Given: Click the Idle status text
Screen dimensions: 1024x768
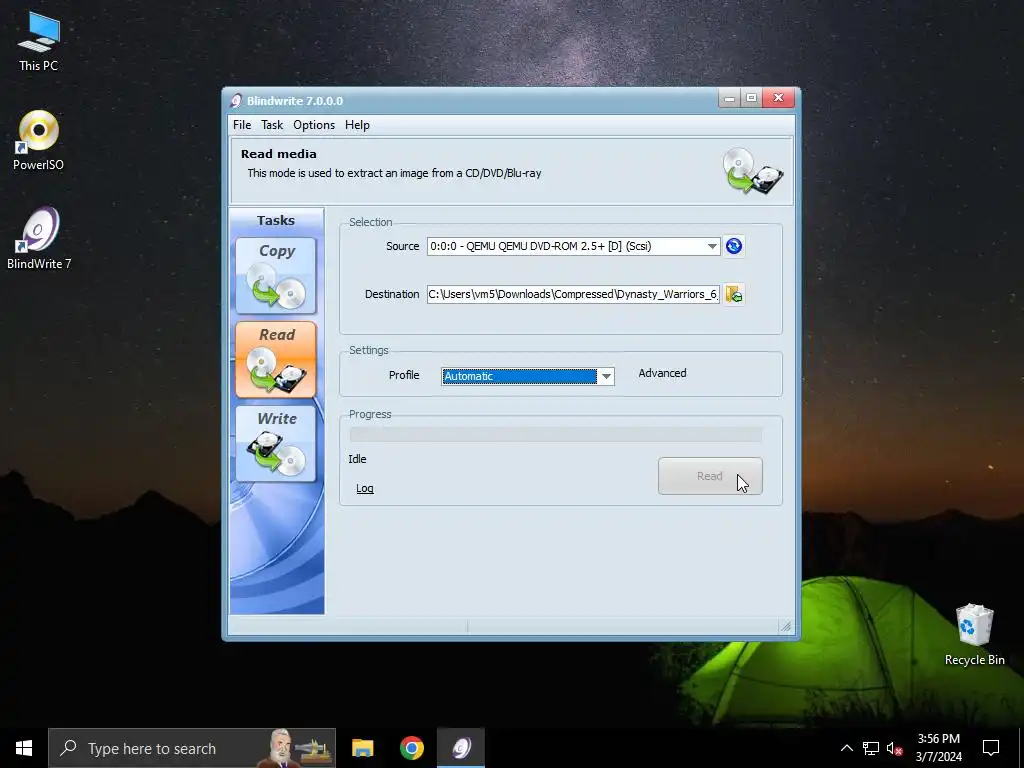Looking at the screenshot, I should (357, 459).
